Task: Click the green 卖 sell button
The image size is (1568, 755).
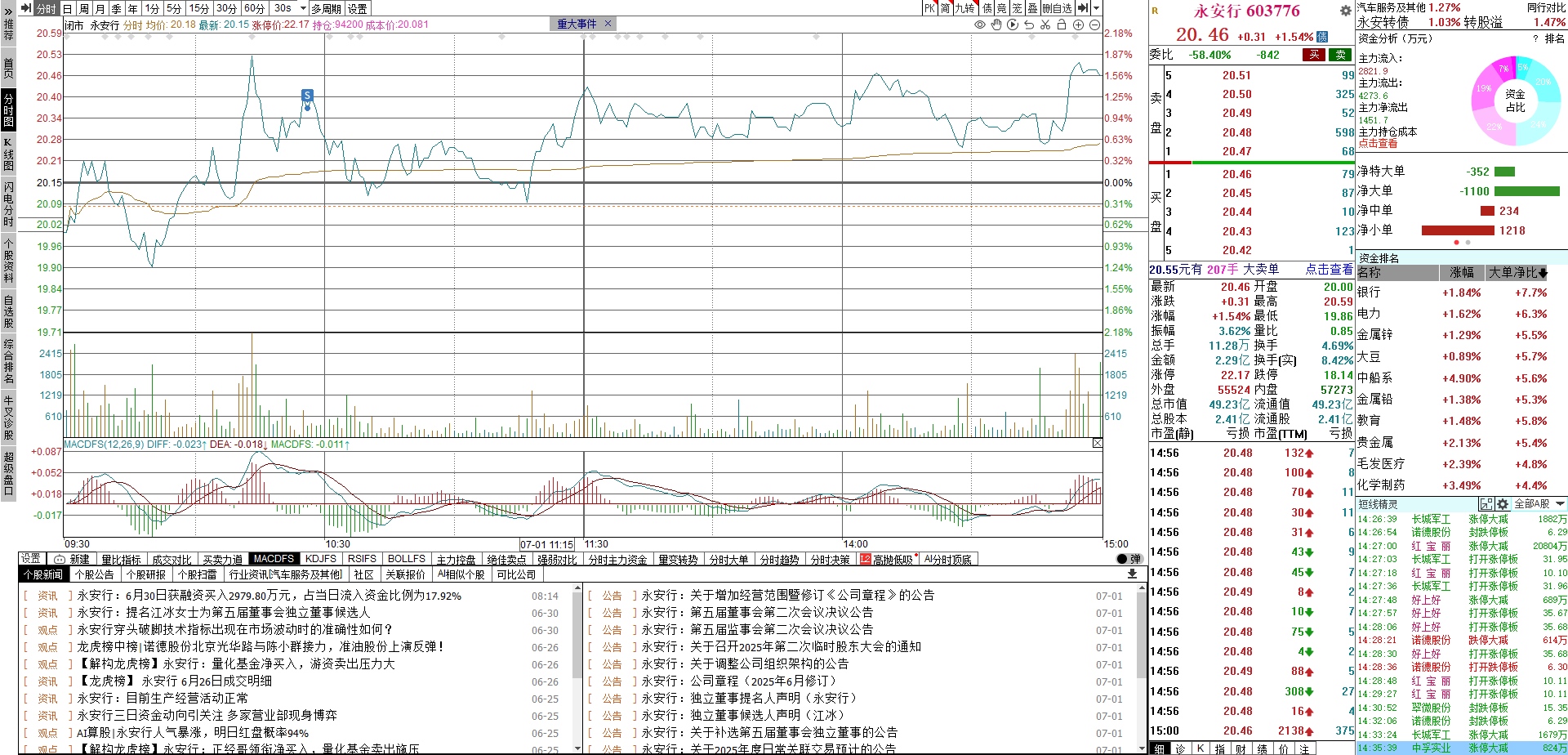Action: click(1340, 55)
